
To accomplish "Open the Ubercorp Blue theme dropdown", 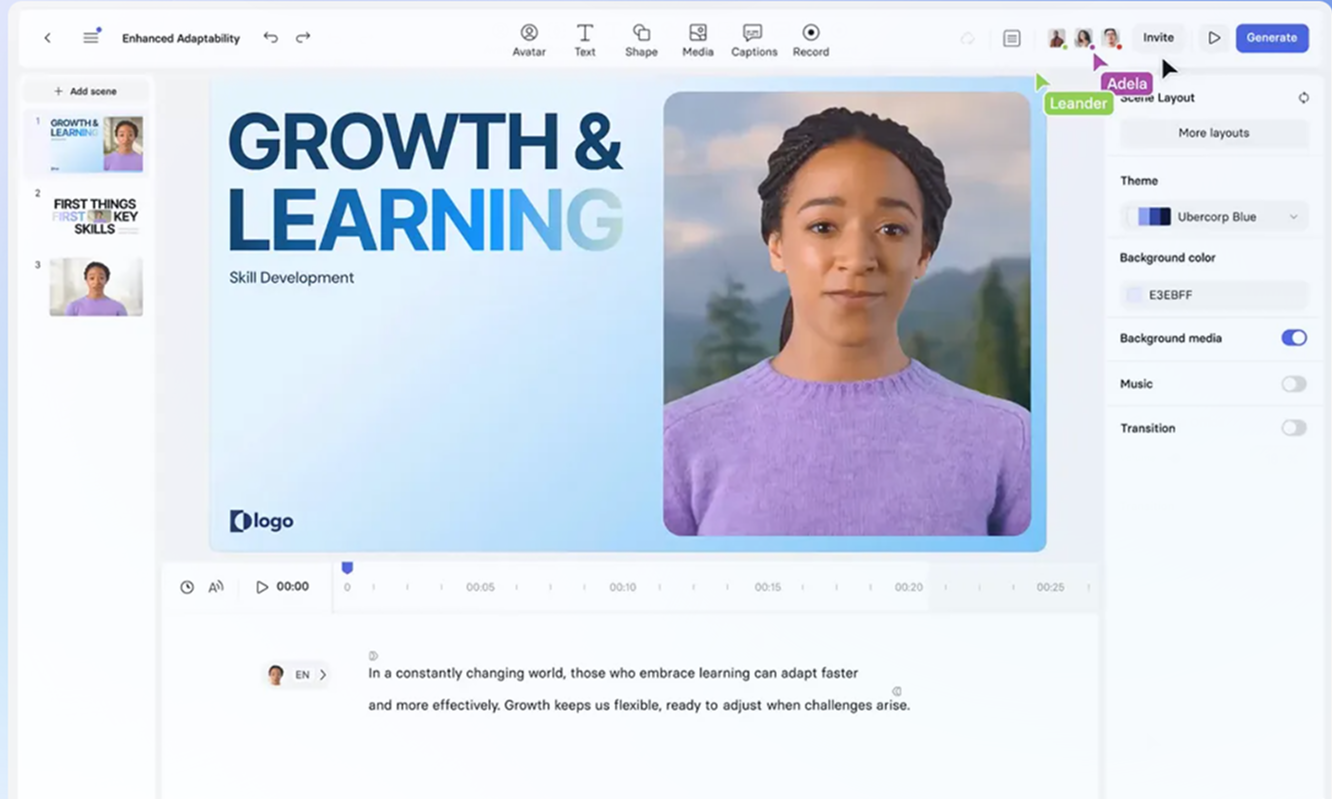I will coord(1214,217).
